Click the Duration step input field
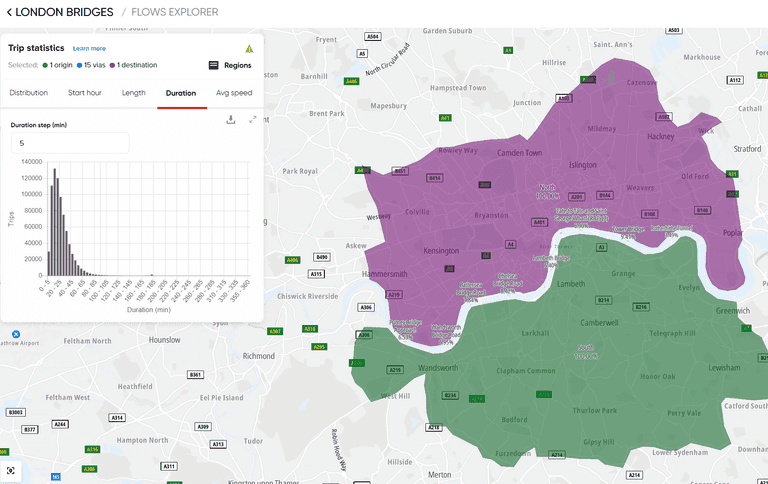 (69, 143)
